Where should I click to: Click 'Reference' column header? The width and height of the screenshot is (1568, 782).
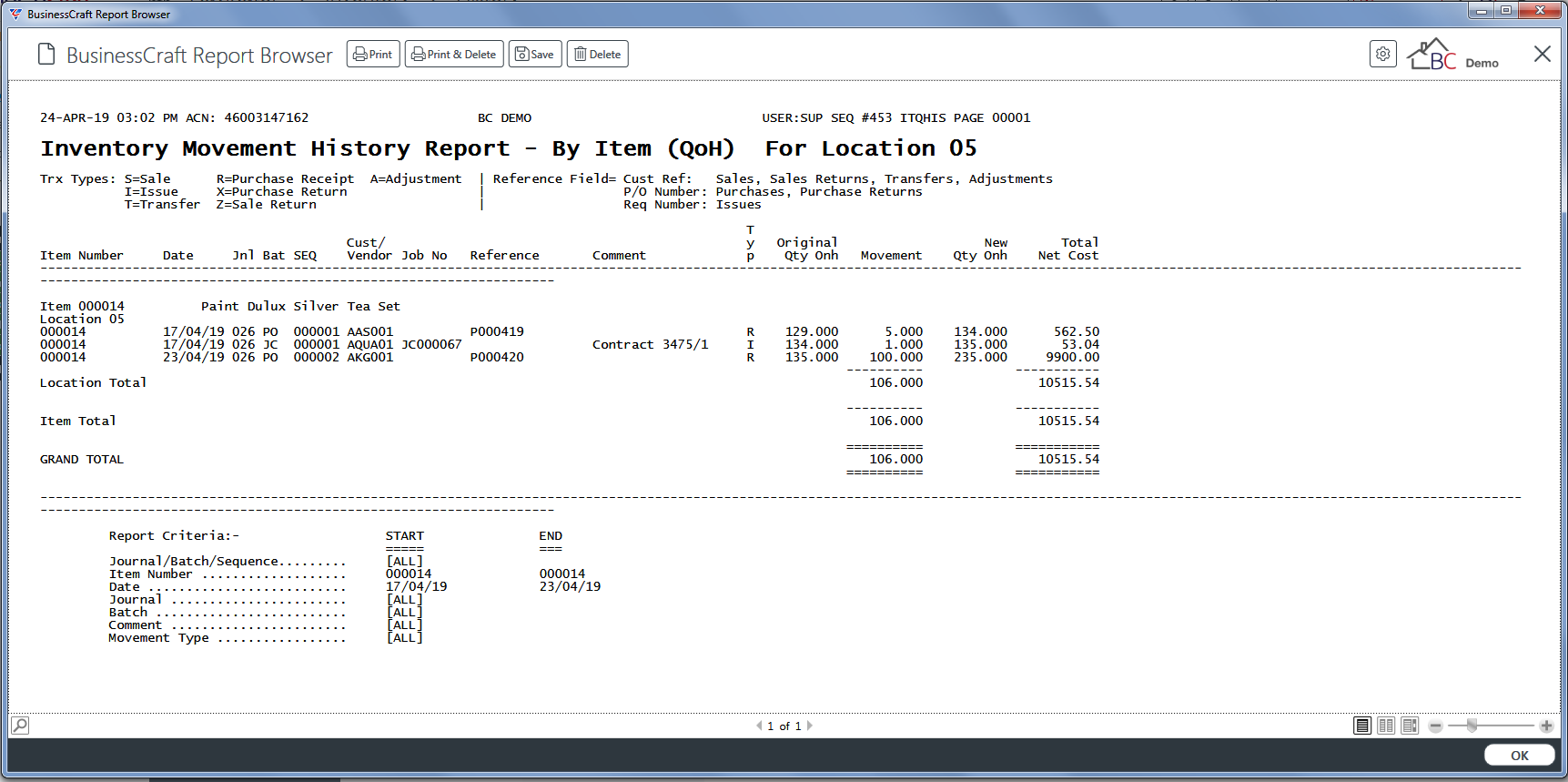[504, 255]
